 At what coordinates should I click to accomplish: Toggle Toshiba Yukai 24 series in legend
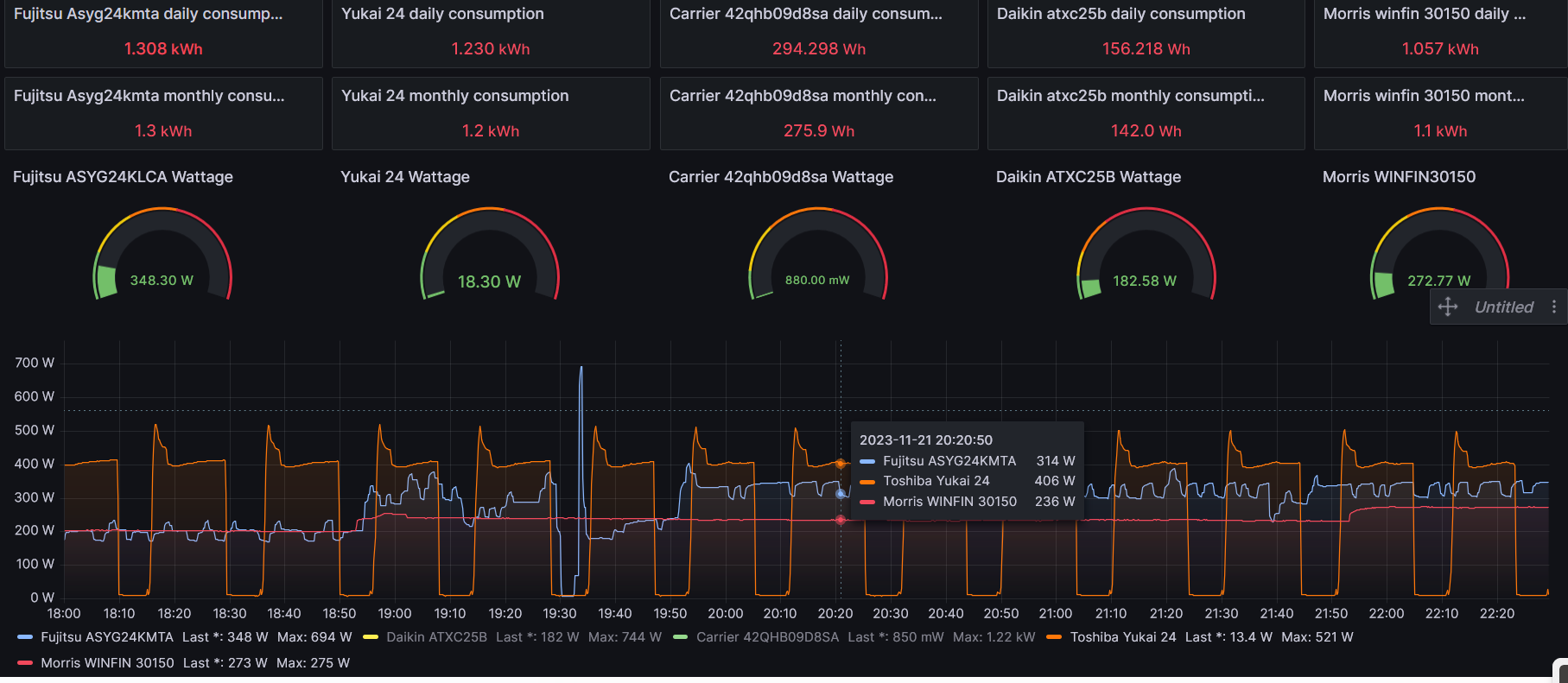click(1123, 637)
